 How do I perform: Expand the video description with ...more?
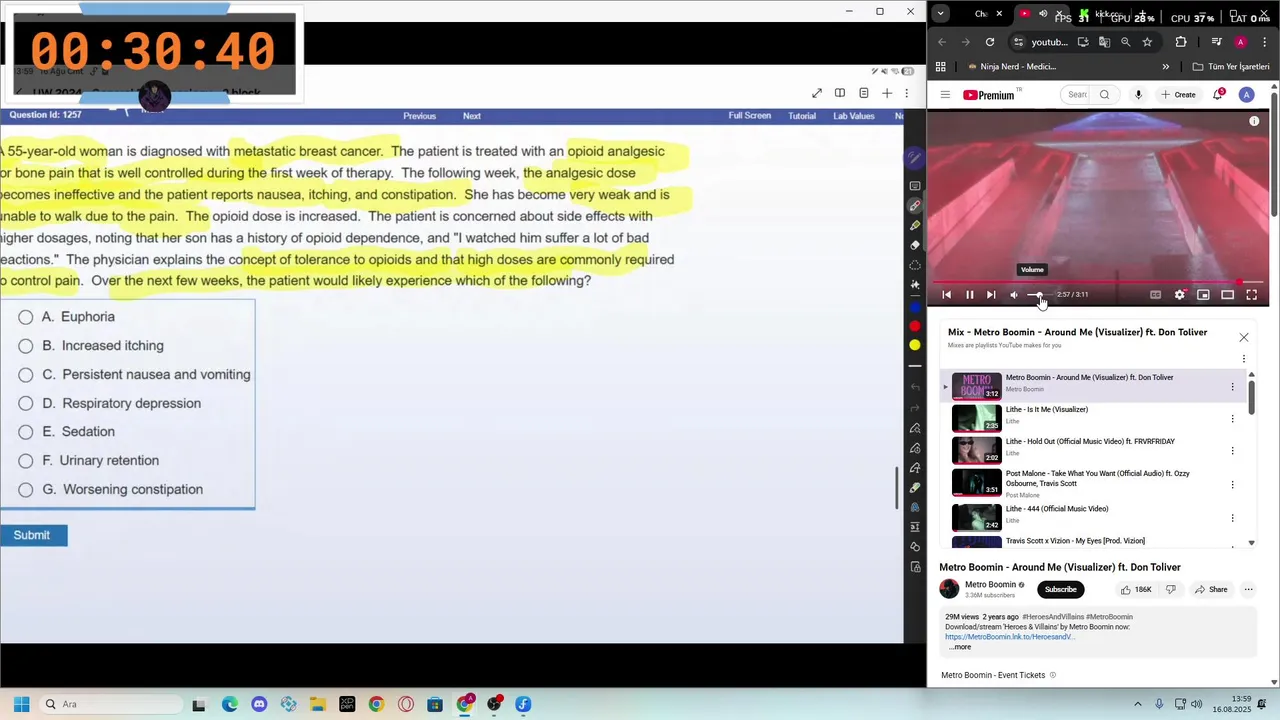pos(960,647)
